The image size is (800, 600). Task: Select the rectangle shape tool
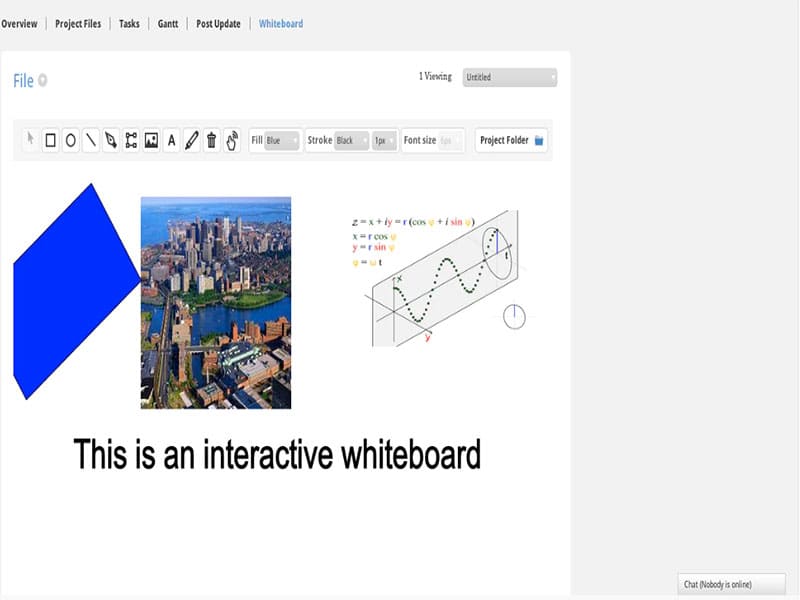51,140
